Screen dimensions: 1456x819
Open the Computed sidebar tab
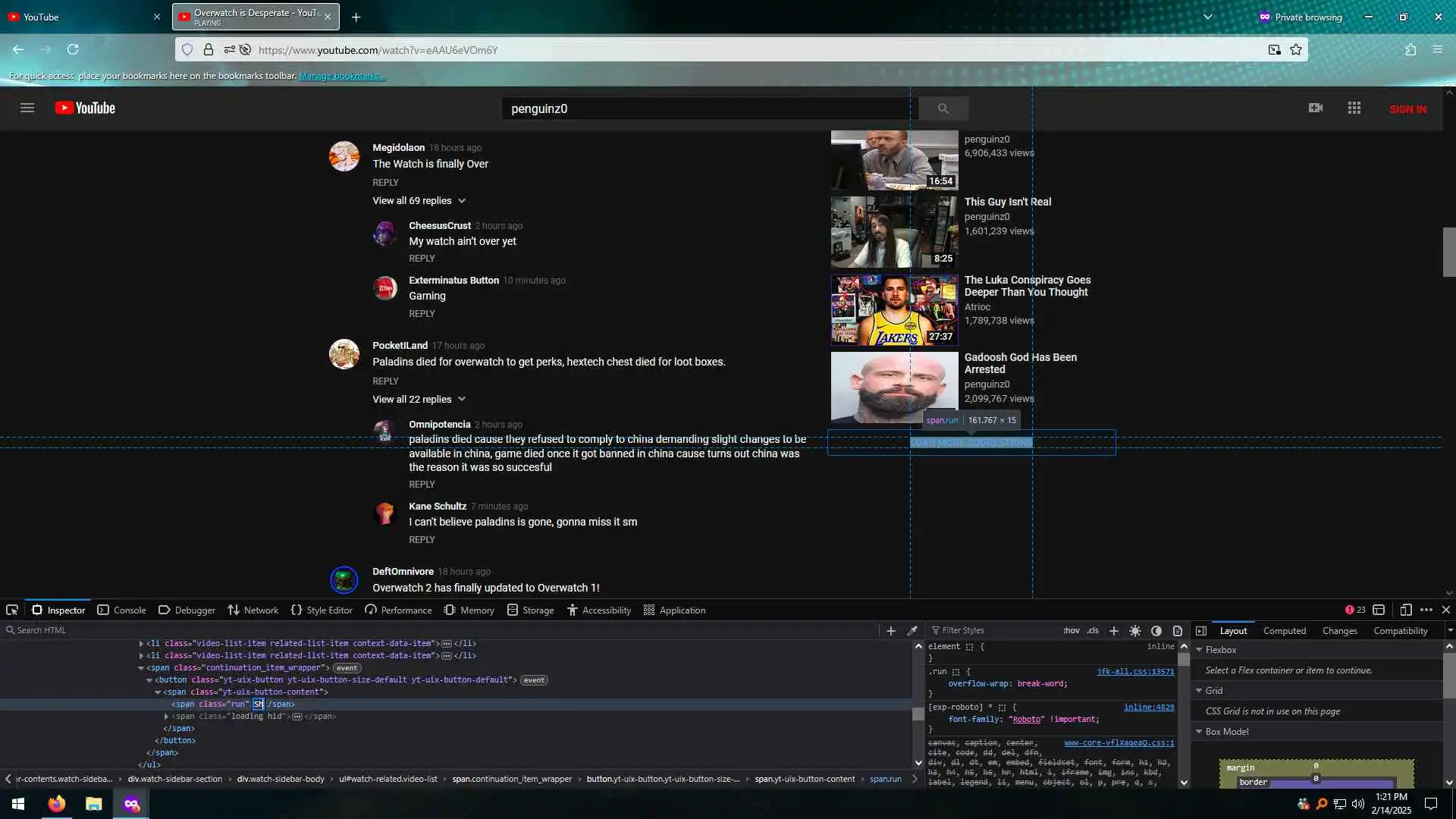(1284, 631)
